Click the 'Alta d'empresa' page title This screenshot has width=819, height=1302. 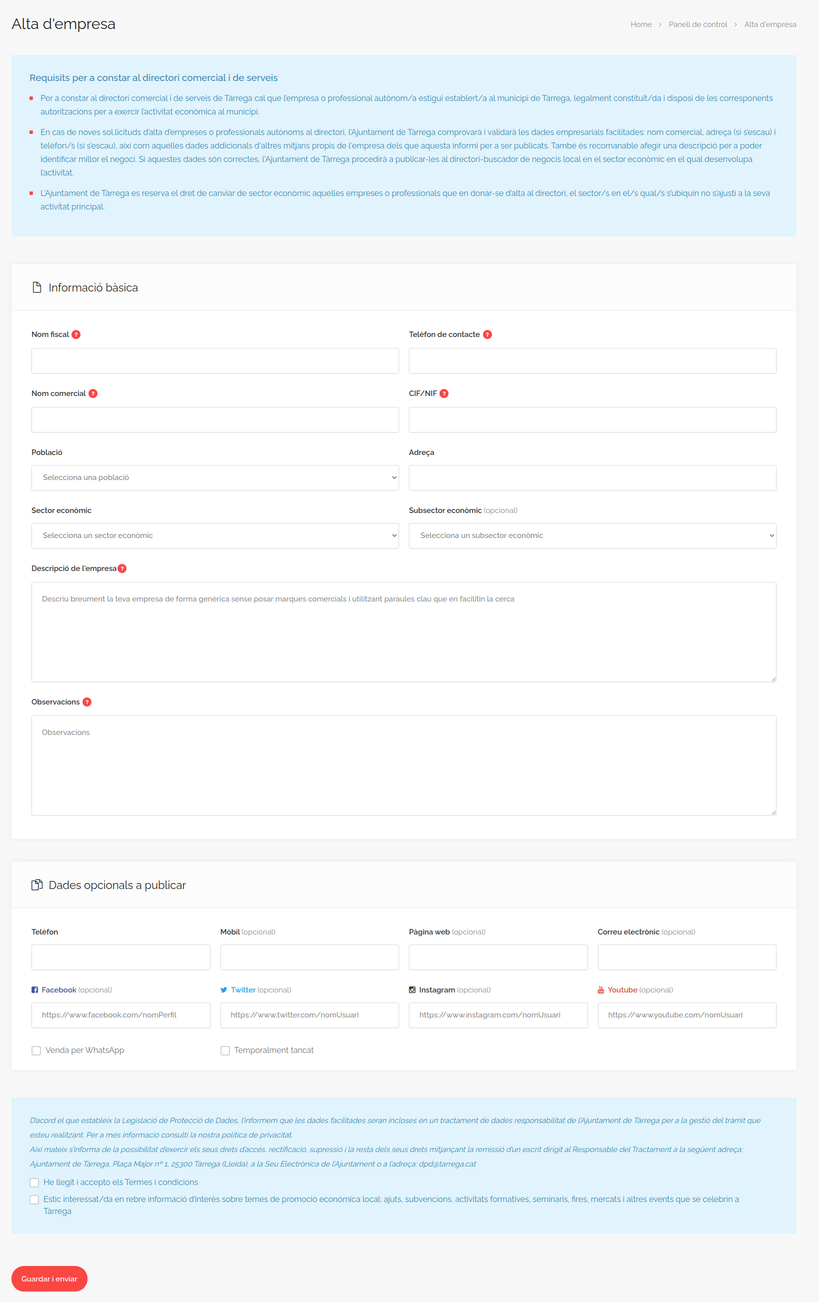click(x=63, y=24)
